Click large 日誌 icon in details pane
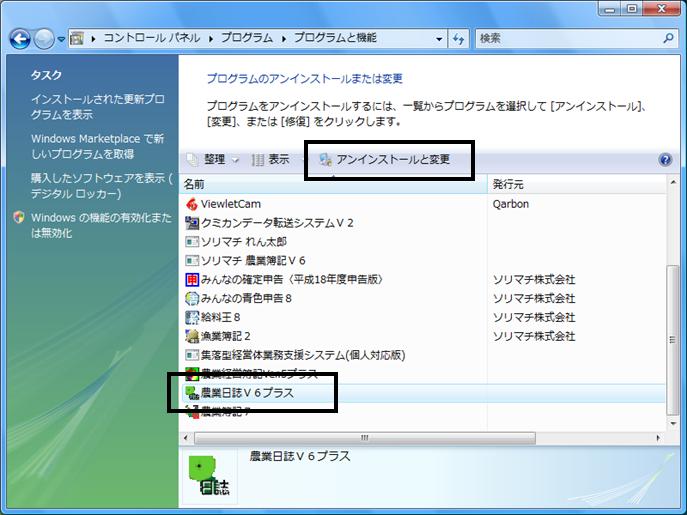 (209, 476)
